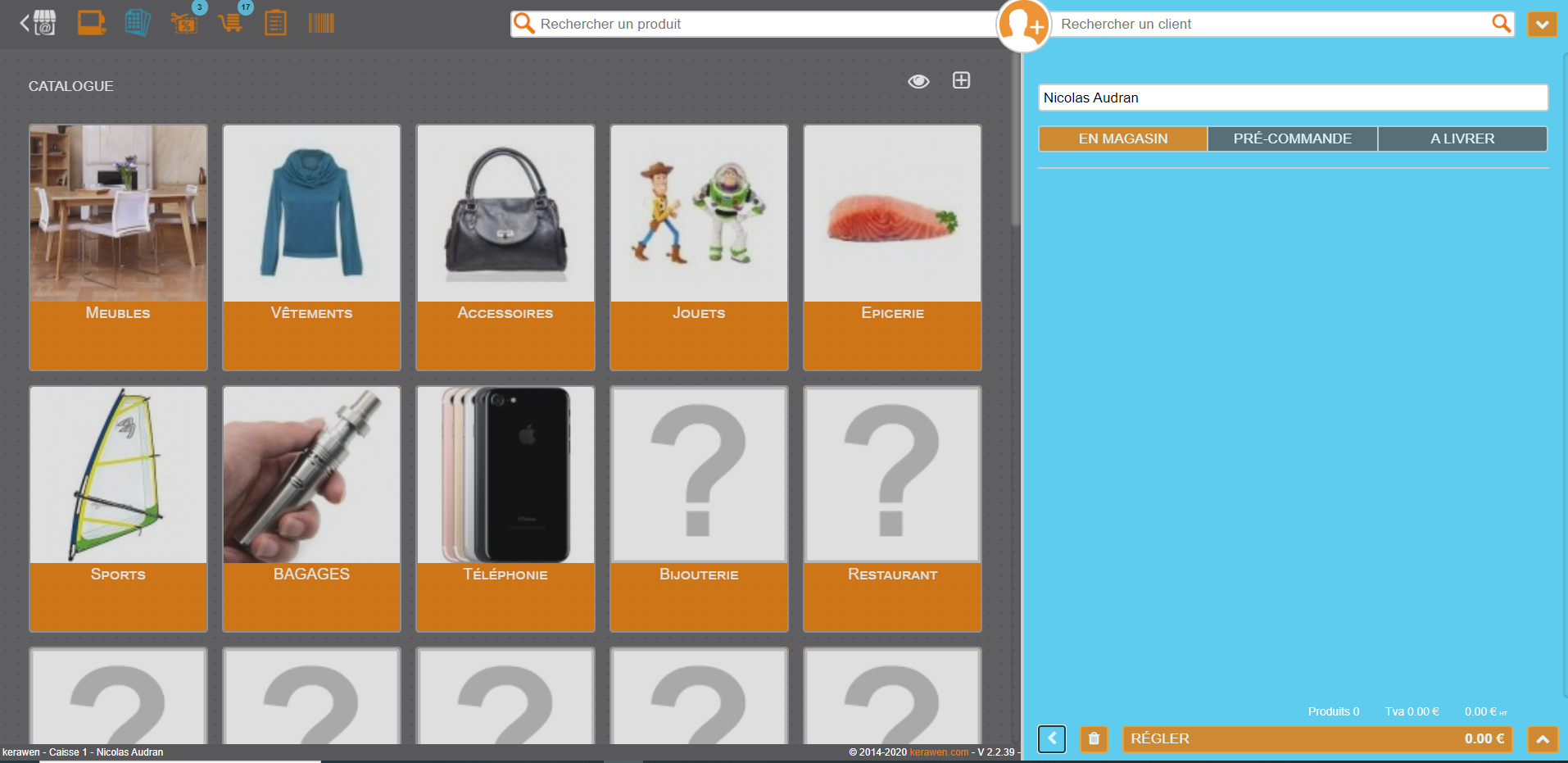Open the Téléphonie category
Image resolution: width=1568 pixels, height=763 pixels.
505,509
